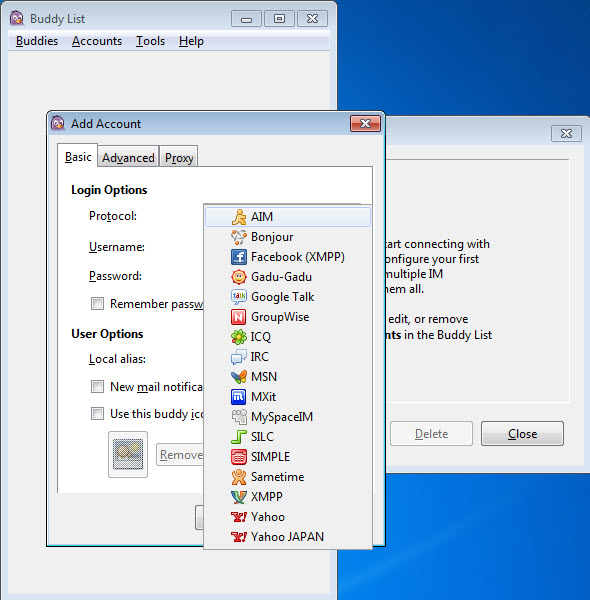Check Use this buddy icon option
590x600 pixels.
click(97, 414)
